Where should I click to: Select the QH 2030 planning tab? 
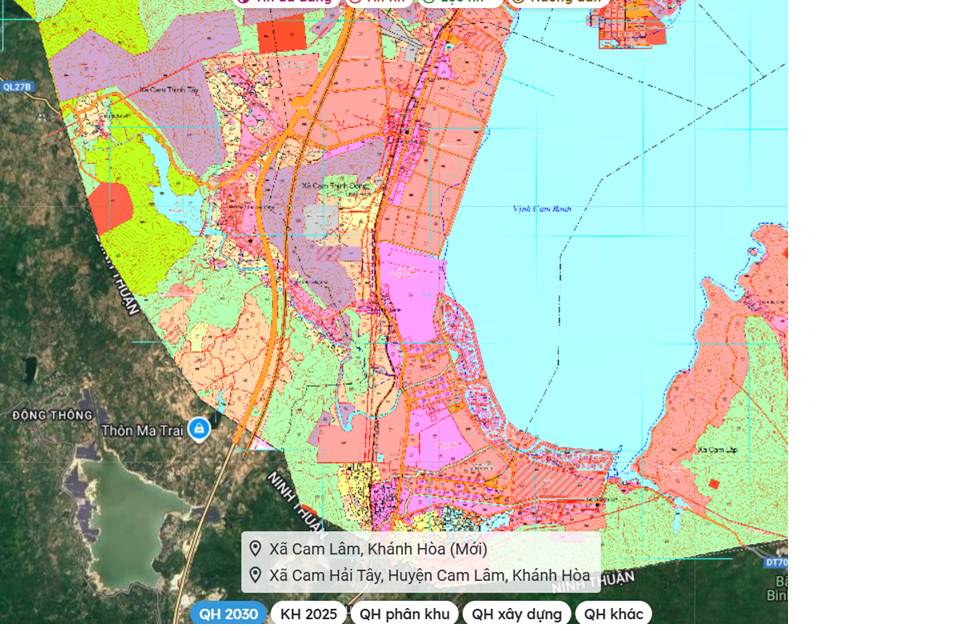pos(229,613)
